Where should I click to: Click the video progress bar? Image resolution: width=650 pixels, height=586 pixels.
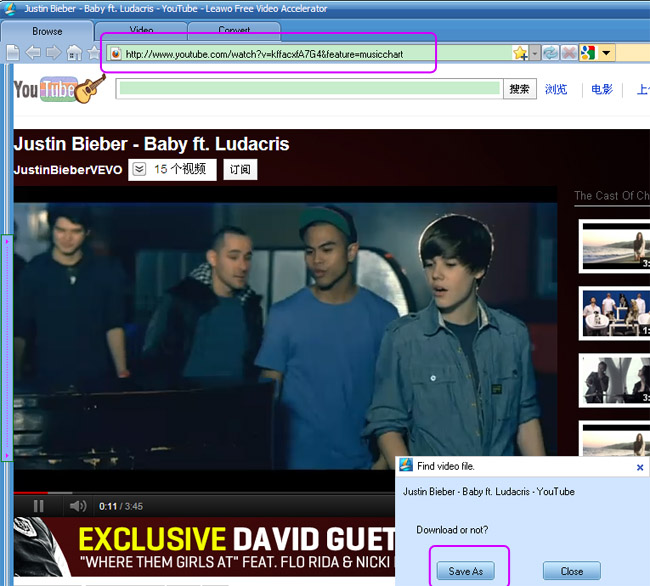coord(204,493)
